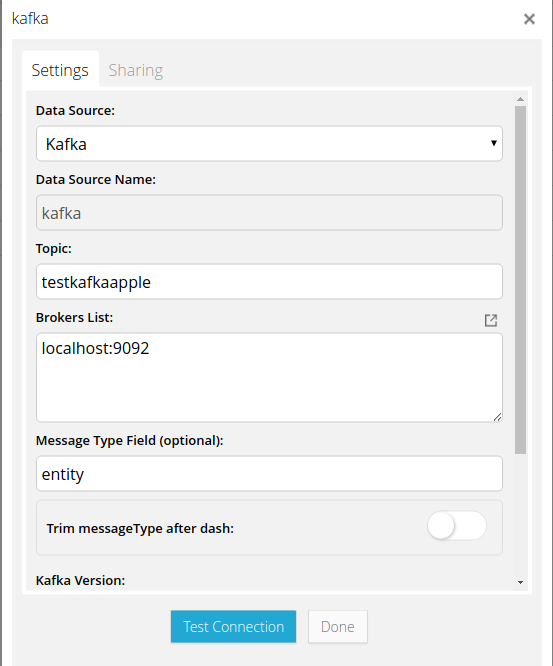Select the Settings tab
The width and height of the screenshot is (553, 666).
[x=60, y=70]
